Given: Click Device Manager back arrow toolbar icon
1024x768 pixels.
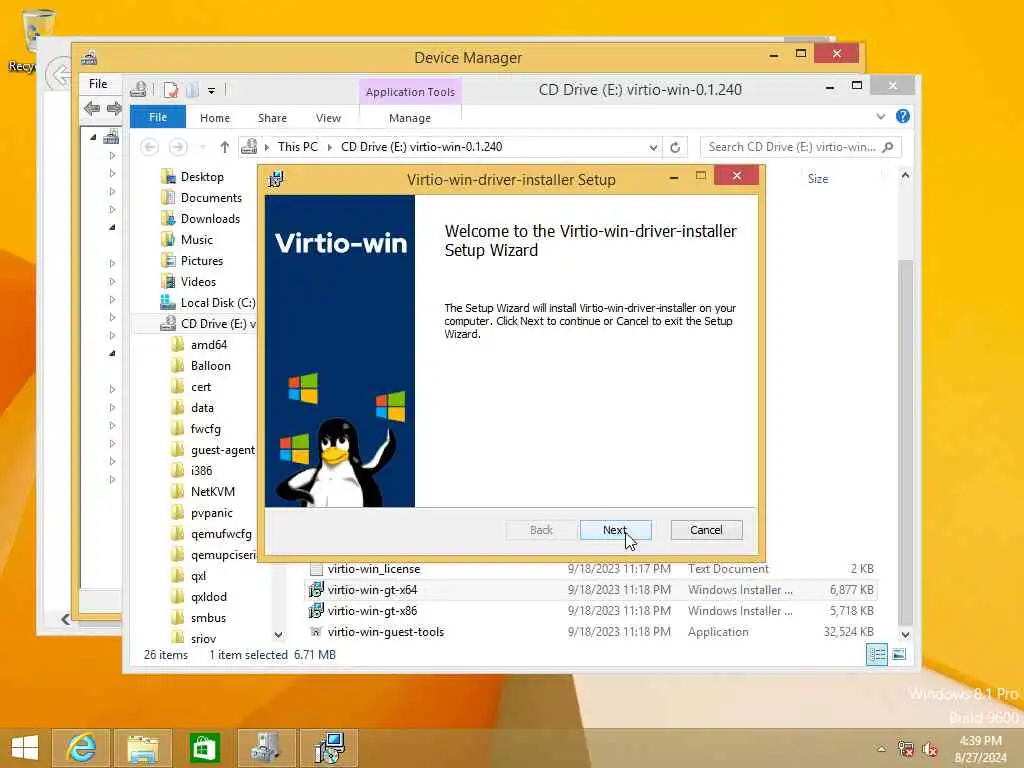Looking at the screenshot, I should click(x=91, y=108).
